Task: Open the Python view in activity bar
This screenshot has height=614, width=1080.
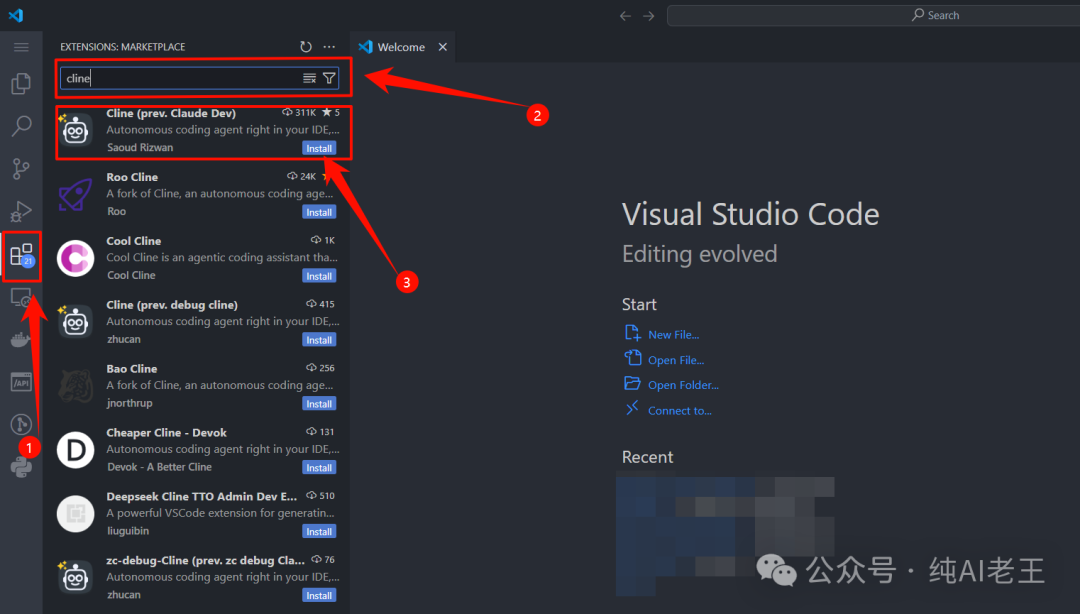Action: pos(21,467)
